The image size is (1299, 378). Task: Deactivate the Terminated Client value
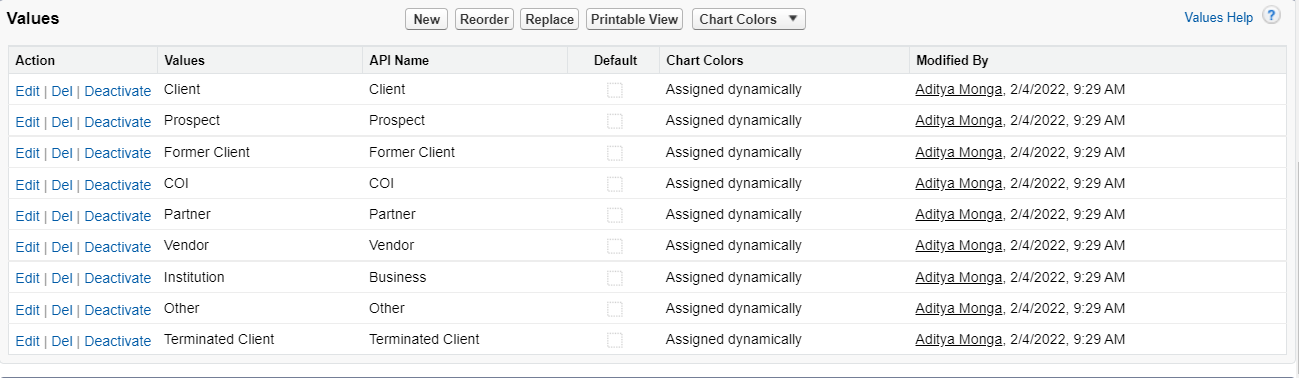pyautogui.click(x=118, y=341)
